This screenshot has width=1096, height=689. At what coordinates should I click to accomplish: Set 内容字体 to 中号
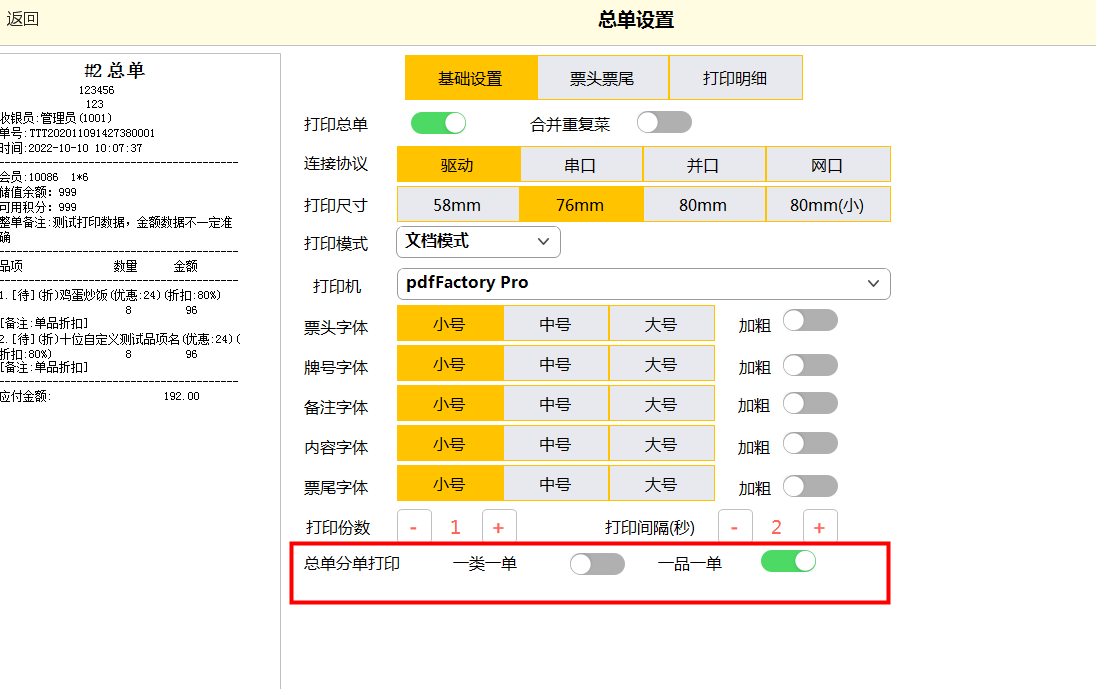555,444
